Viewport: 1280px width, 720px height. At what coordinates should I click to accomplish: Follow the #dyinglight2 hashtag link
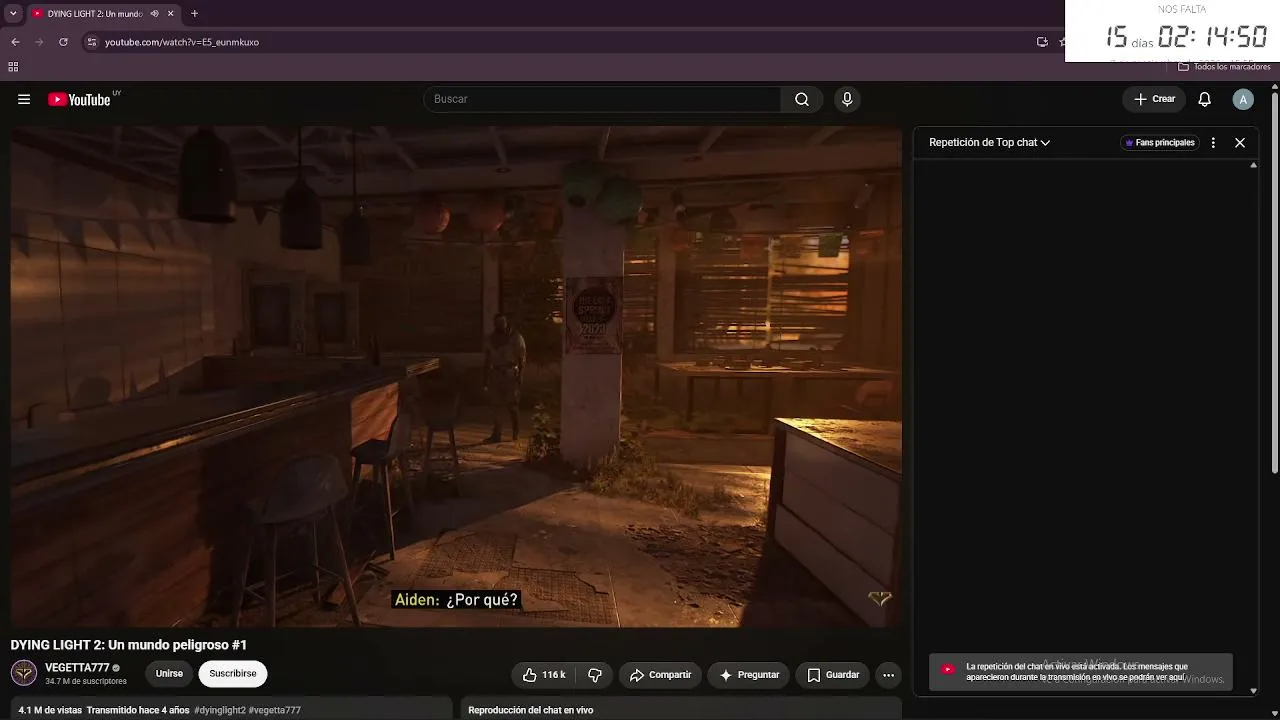click(x=220, y=710)
